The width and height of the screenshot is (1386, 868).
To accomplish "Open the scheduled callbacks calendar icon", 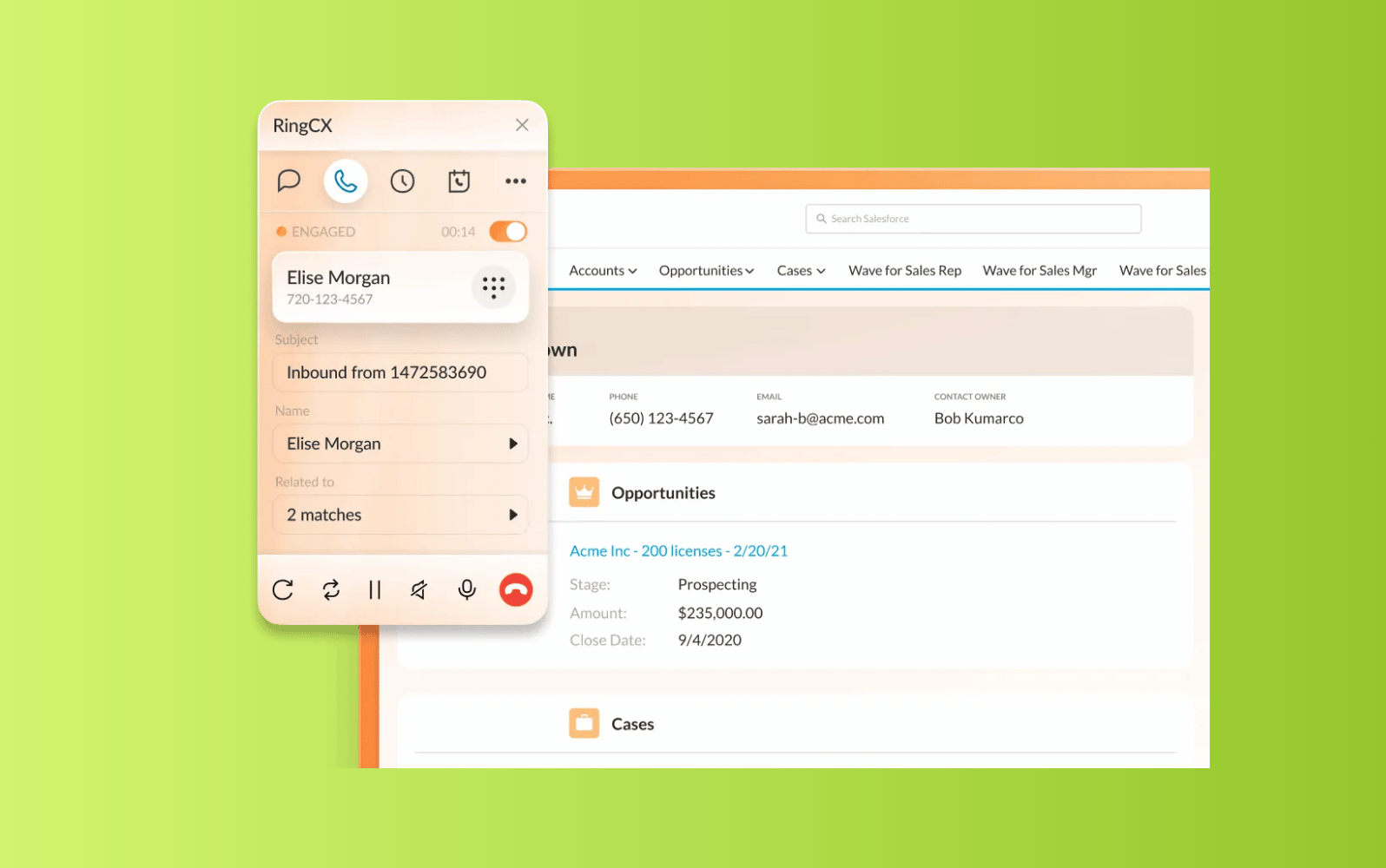I will [x=459, y=181].
